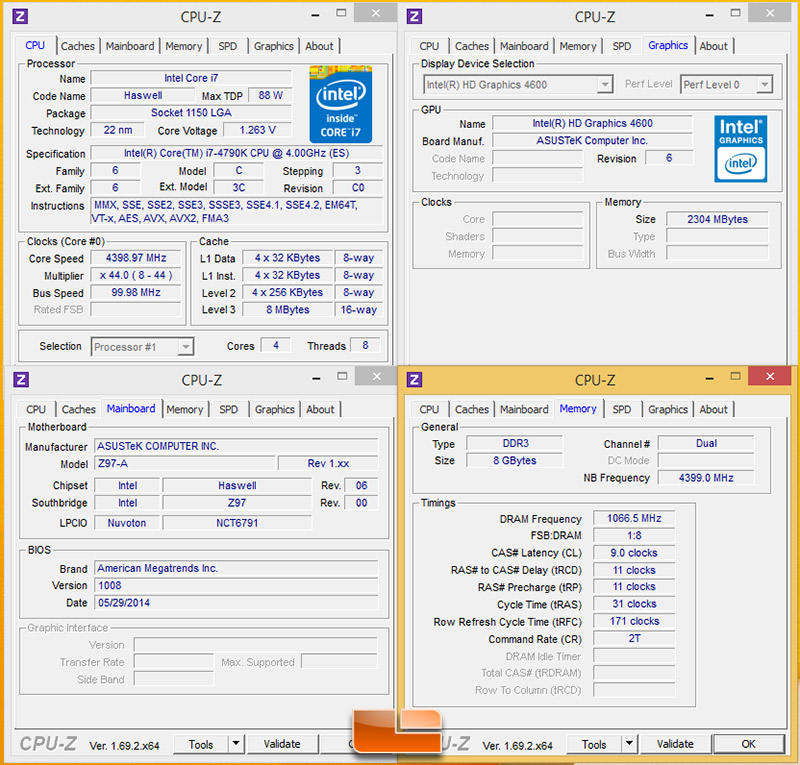Image resolution: width=800 pixels, height=765 pixels.
Task: Click the CPU-Z logo icon in the Graphics window title bar
Action: point(414,16)
